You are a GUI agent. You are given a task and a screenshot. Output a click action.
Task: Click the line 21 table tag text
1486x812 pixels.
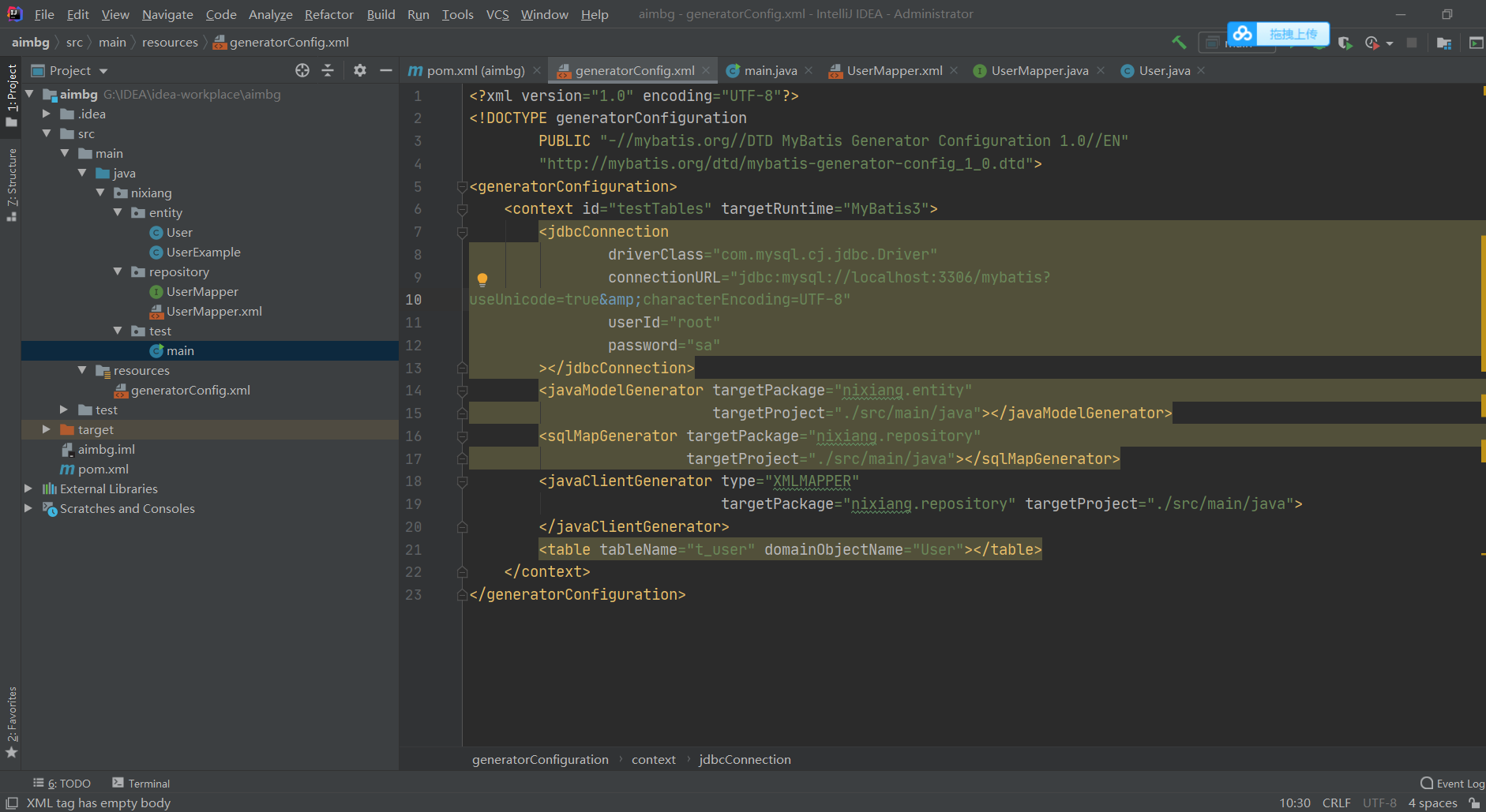tap(790, 549)
